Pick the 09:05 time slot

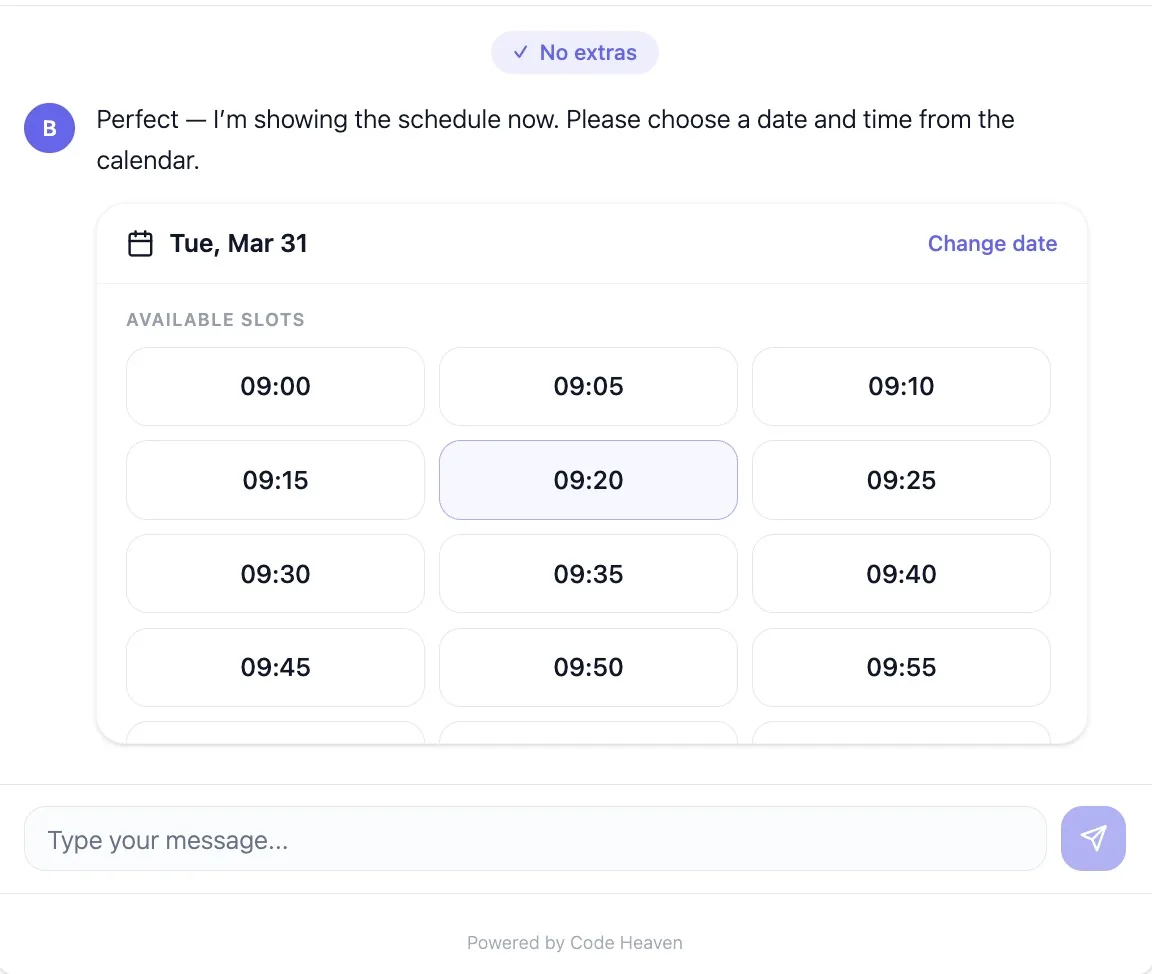click(588, 387)
